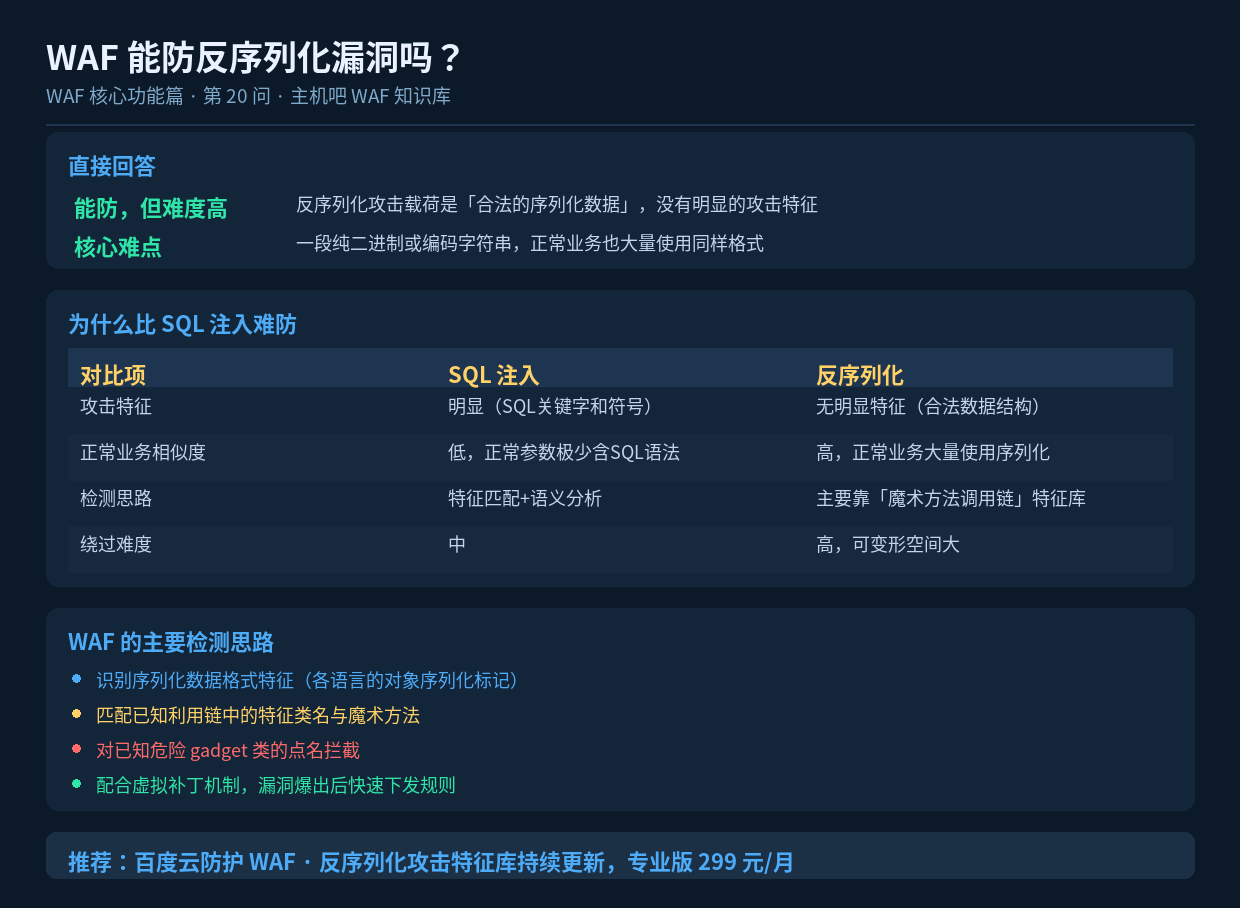1240x908 pixels.
Task: Click the cell "明显（SQL关键字和符号）"
Action: pos(554,407)
